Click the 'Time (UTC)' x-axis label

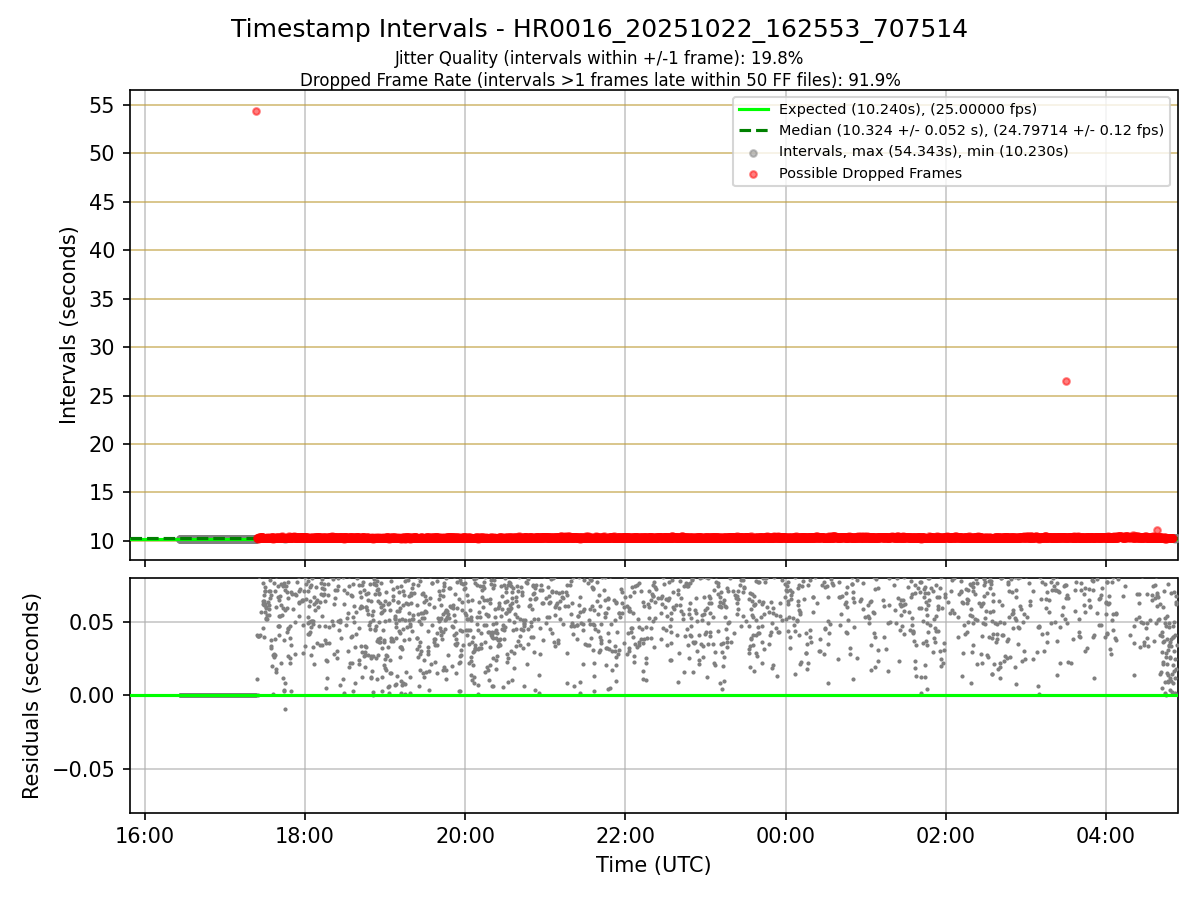pyautogui.click(x=653, y=865)
